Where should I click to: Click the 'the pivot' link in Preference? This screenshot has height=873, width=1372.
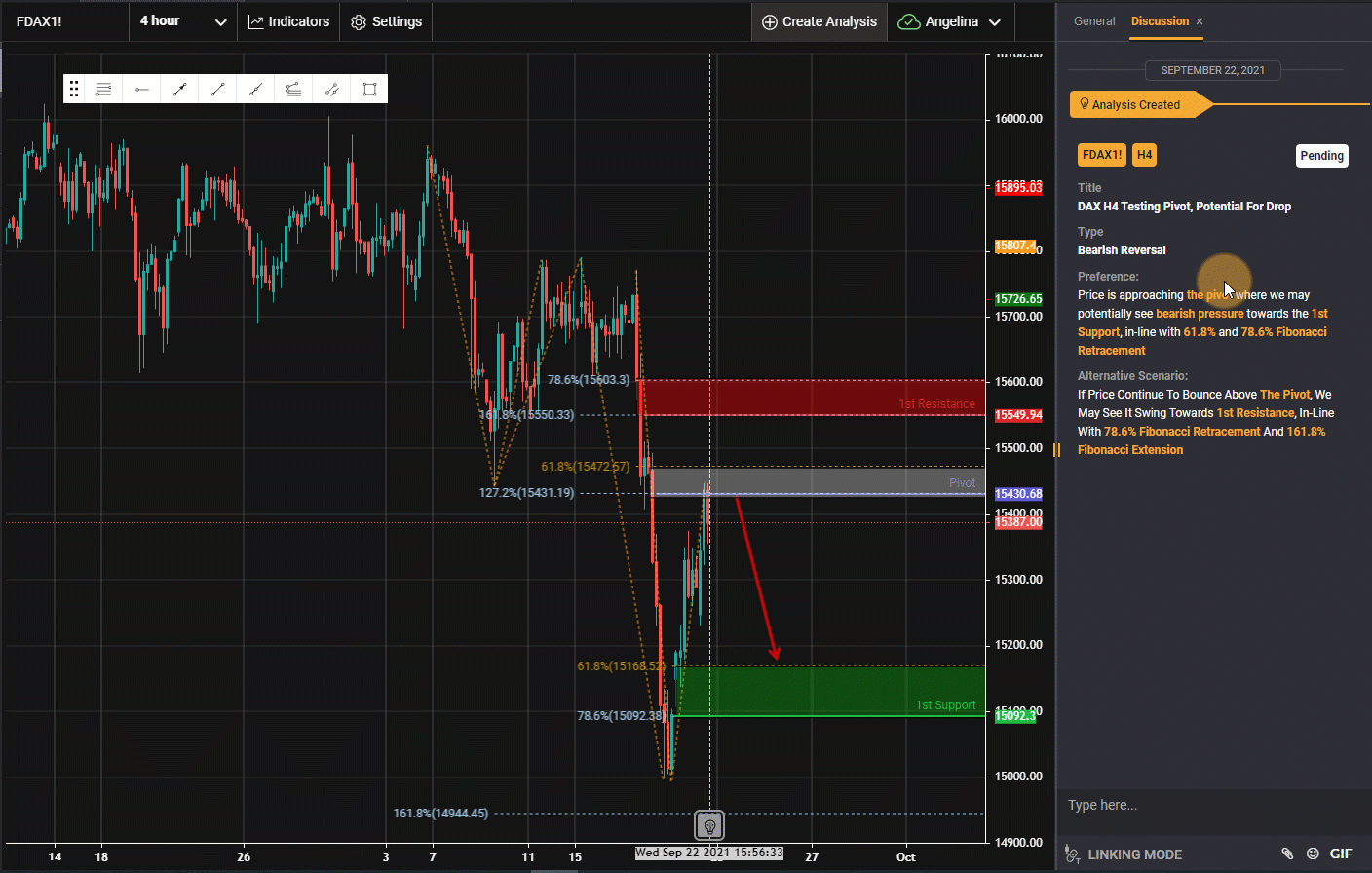tap(1209, 295)
